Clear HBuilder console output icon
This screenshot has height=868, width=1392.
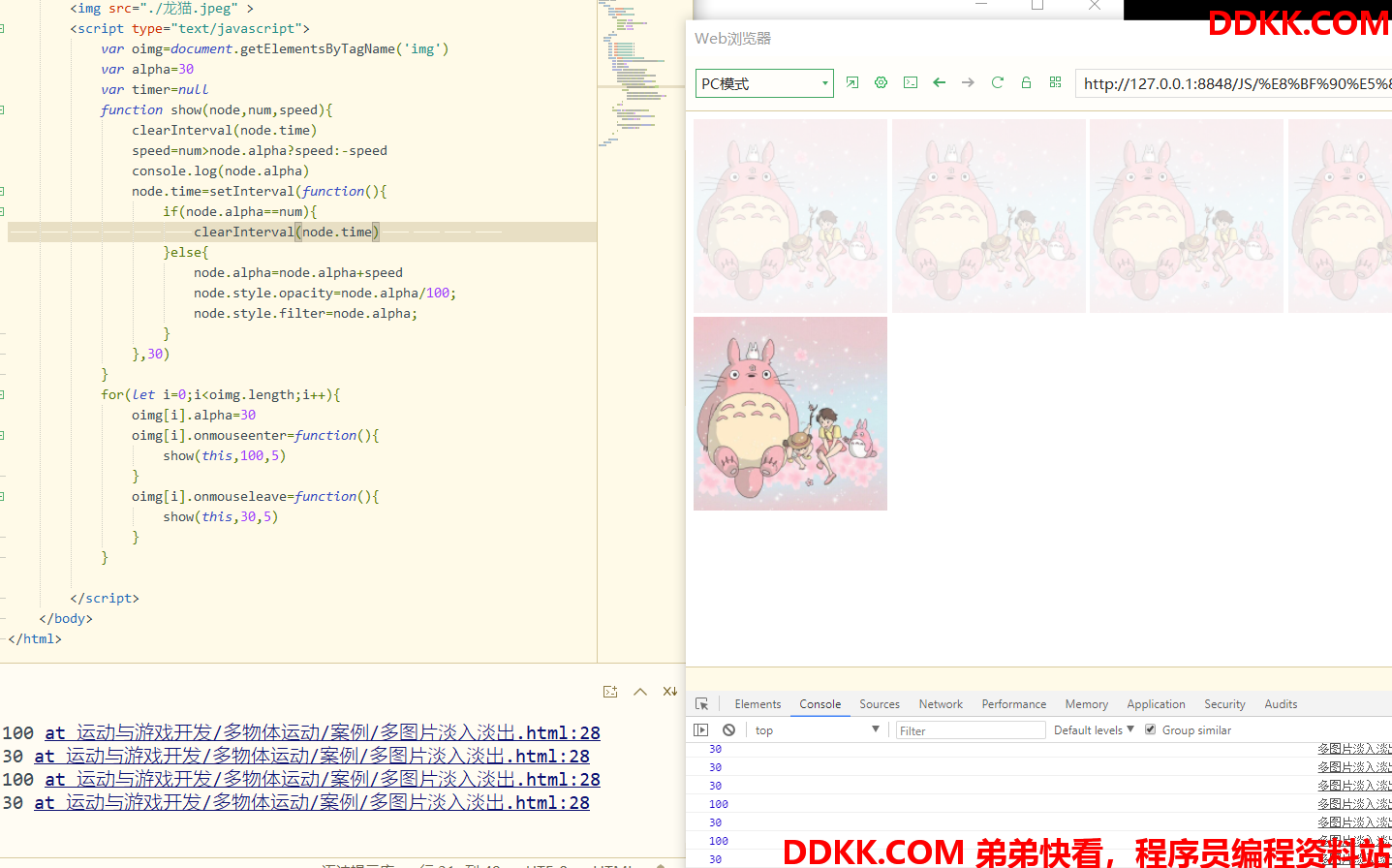[x=669, y=692]
